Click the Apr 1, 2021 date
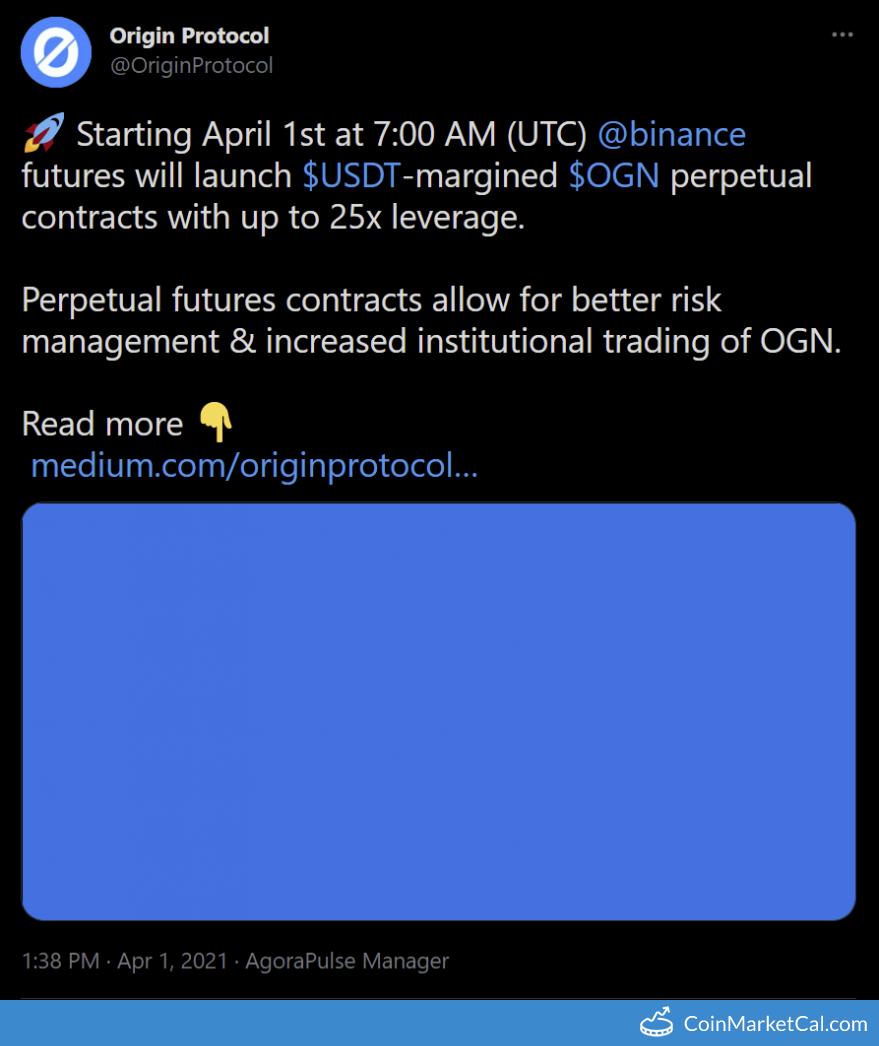This screenshot has height=1046, width=879. (171, 961)
